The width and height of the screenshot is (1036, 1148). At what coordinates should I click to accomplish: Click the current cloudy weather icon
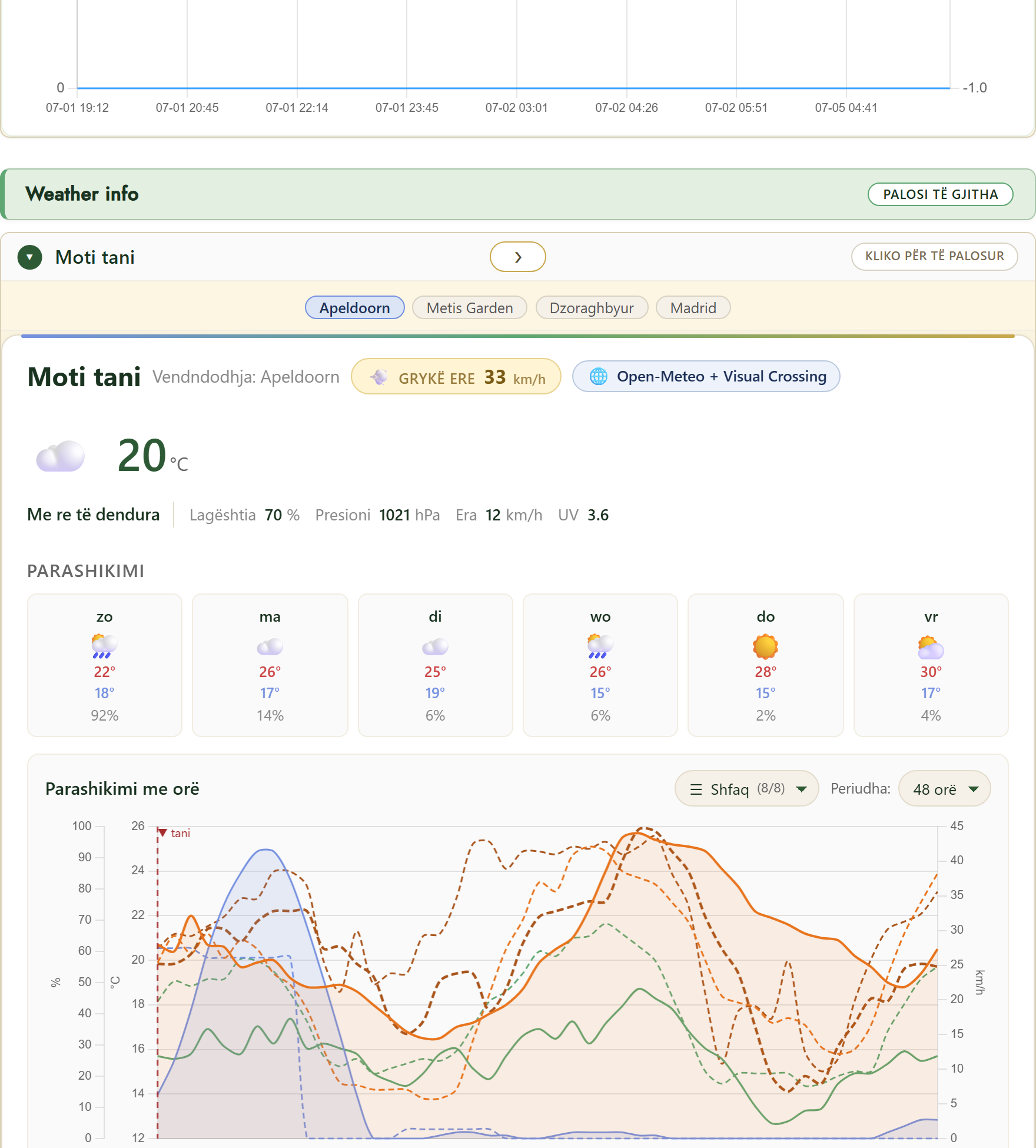click(x=60, y=456)
